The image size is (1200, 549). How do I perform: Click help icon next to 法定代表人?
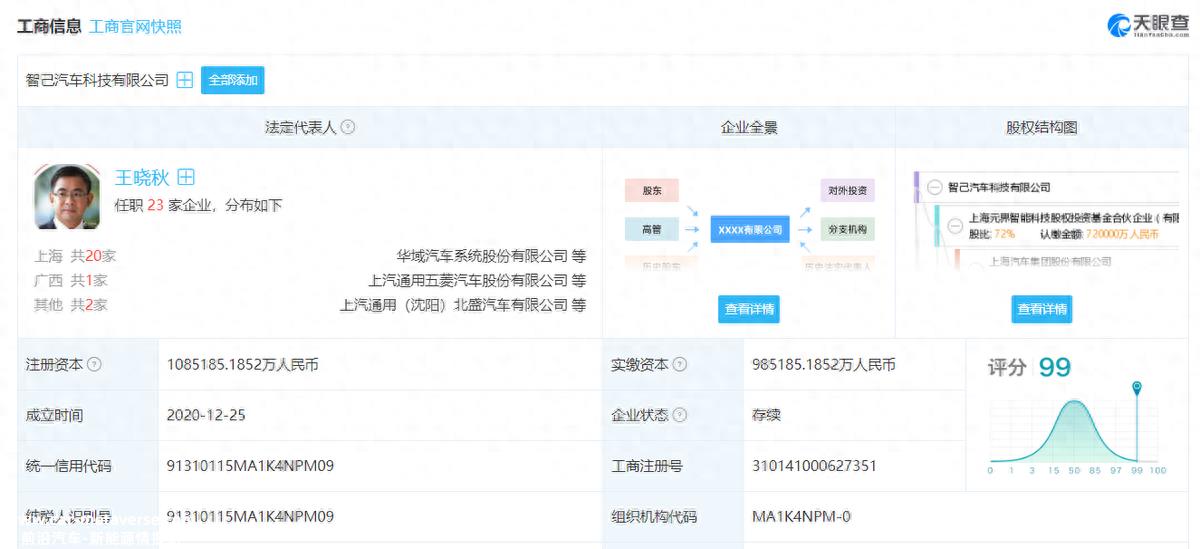[348, 127]
